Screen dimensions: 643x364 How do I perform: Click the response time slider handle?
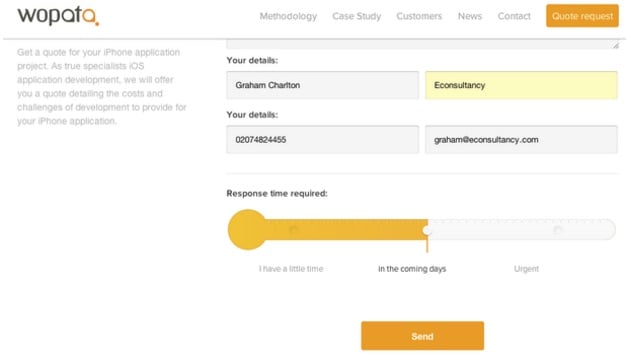[427, 231]
